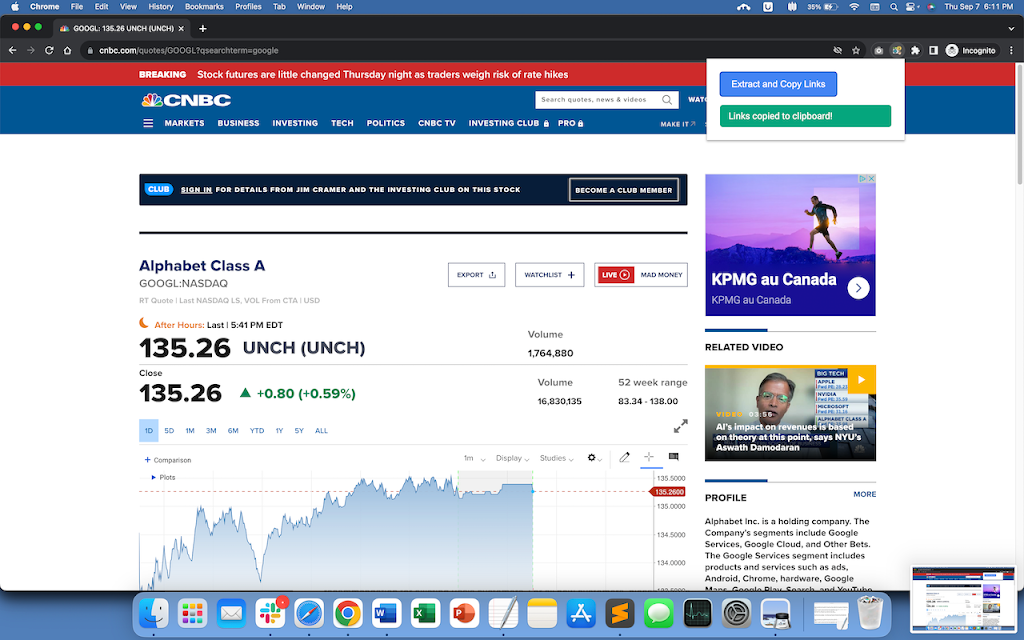
Task: Add stock via WATCHLIST button
Action: pos(549,275)
